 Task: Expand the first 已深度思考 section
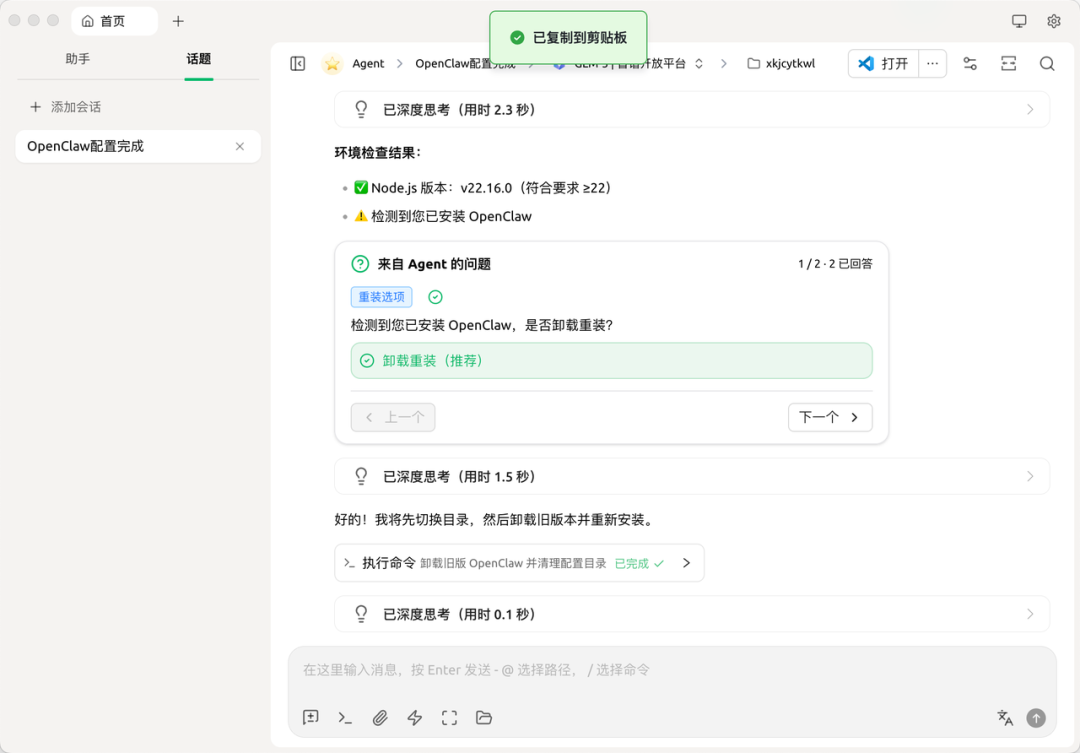pos(691,109)
